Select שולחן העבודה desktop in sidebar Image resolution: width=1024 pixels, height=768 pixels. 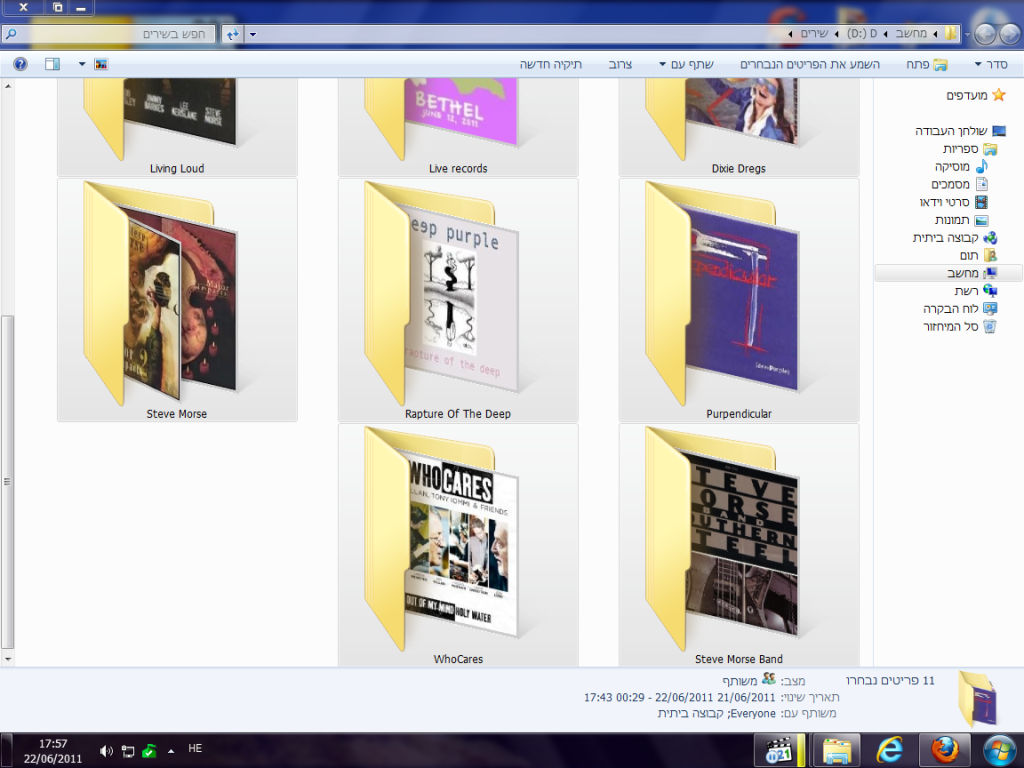click(x=960, y=131)
